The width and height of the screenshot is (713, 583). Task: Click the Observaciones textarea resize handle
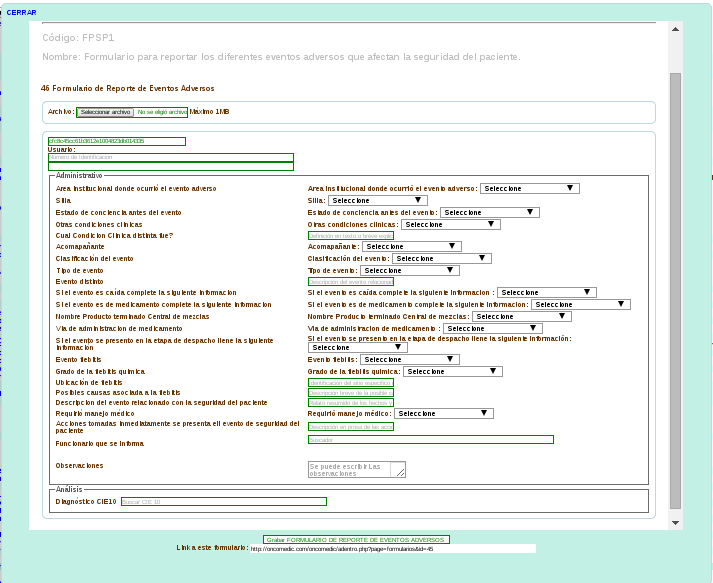click(401, 473)
